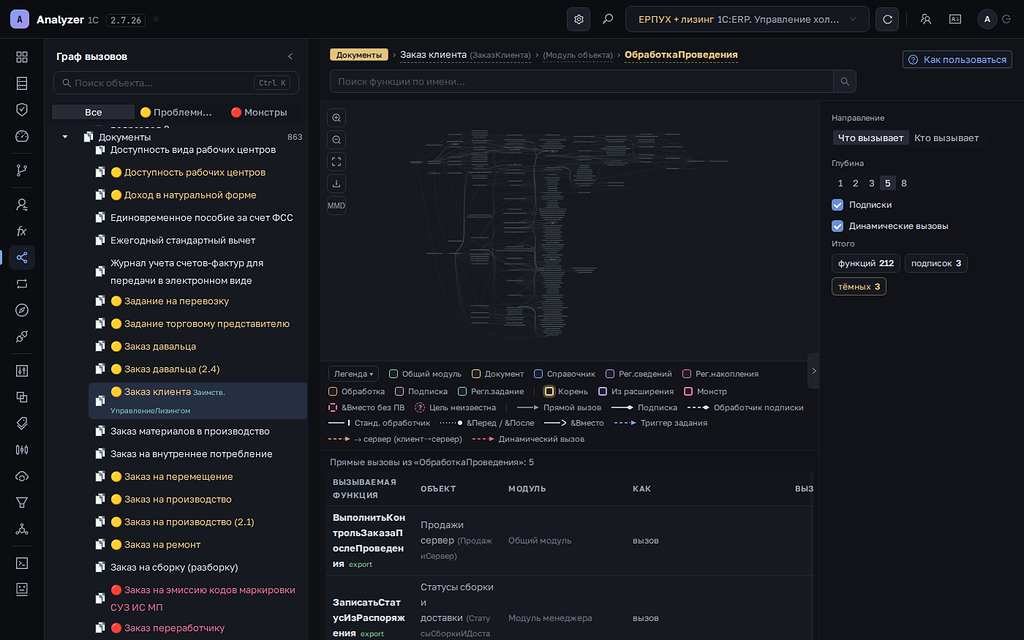Click the тёмных 3 summary badge

coord(859,287)
